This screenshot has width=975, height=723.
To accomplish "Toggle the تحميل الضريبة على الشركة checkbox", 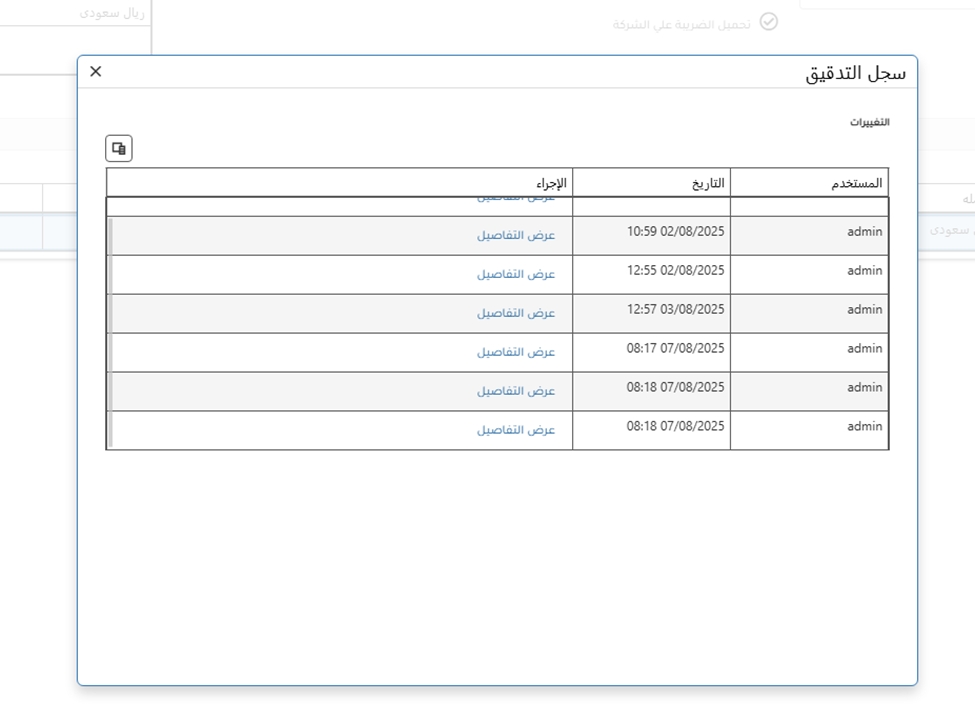I will tap(768, 22).
